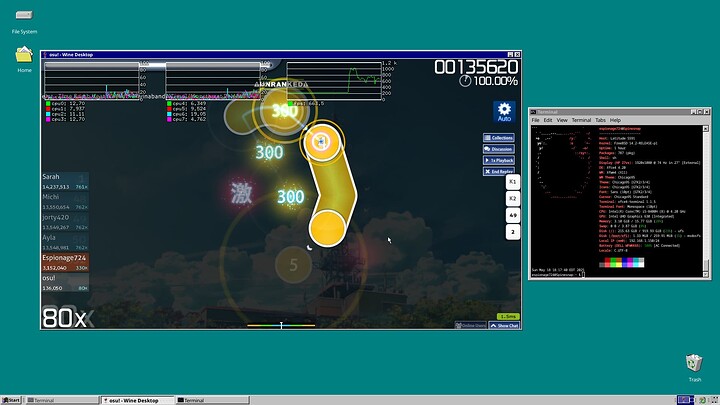The image size is (720, 405).
Task: Click the Terminal scrollbar down arrow
Action: point(706,275)
